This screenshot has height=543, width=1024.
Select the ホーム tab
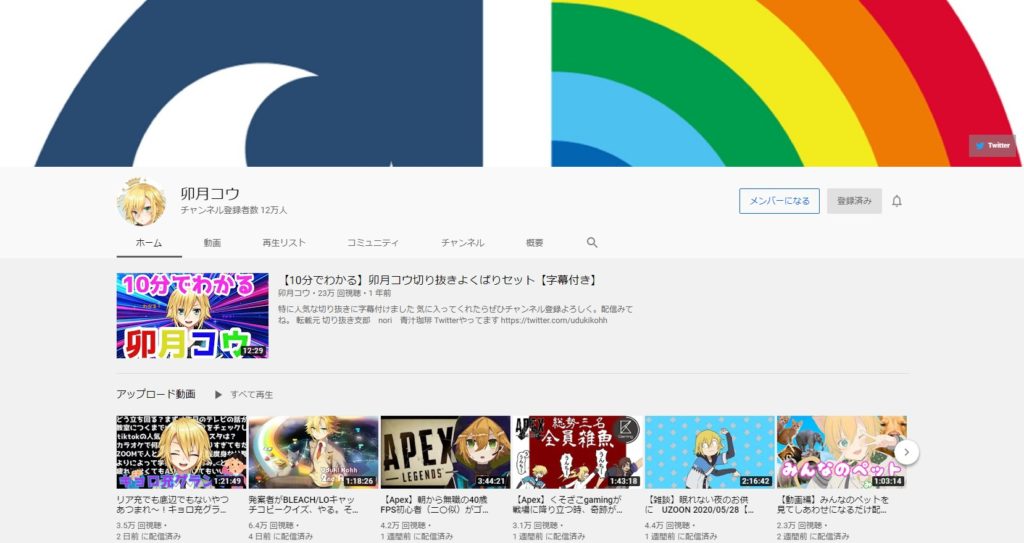click(x=149, y=242)
